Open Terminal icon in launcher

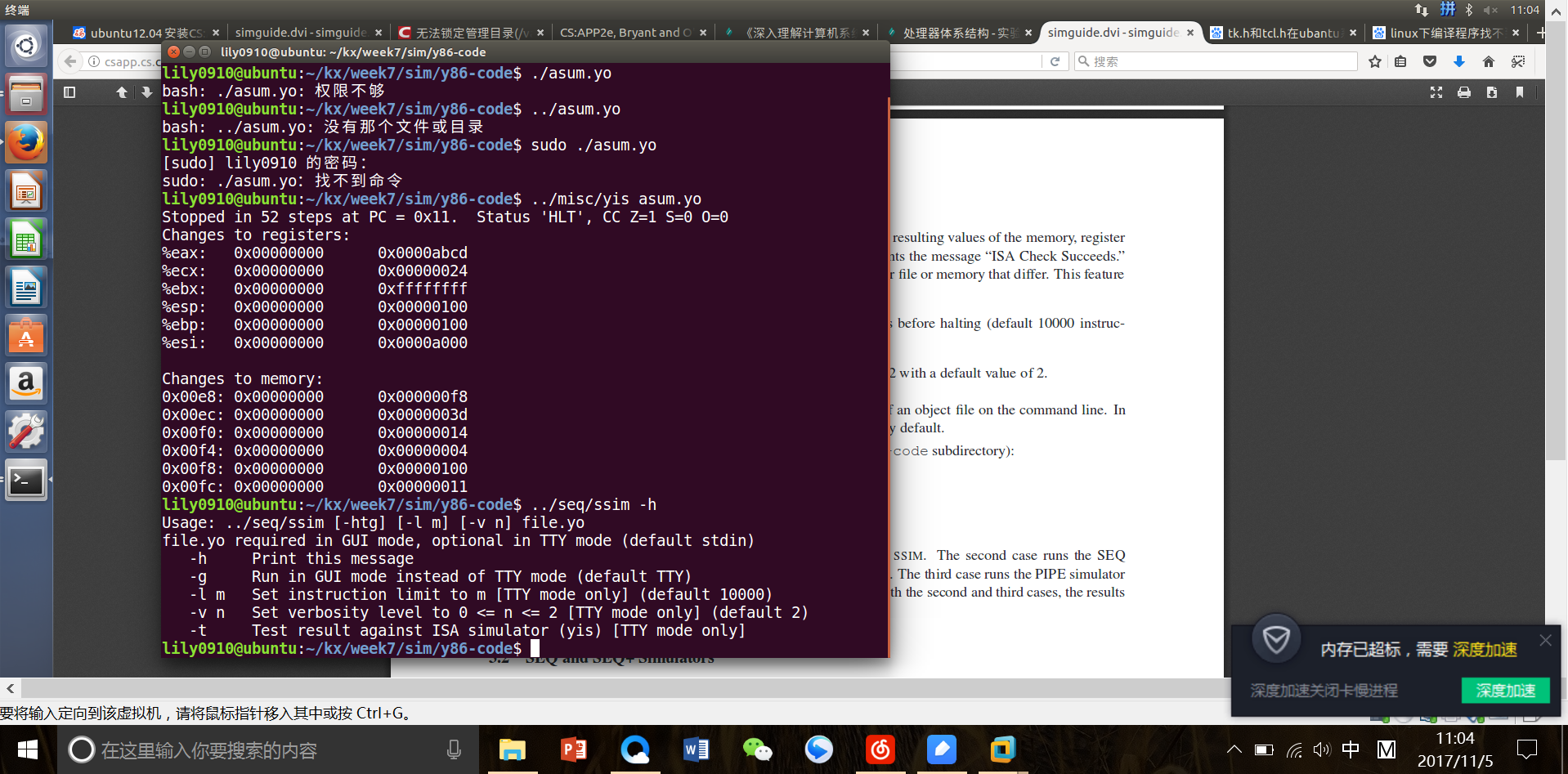26,480
